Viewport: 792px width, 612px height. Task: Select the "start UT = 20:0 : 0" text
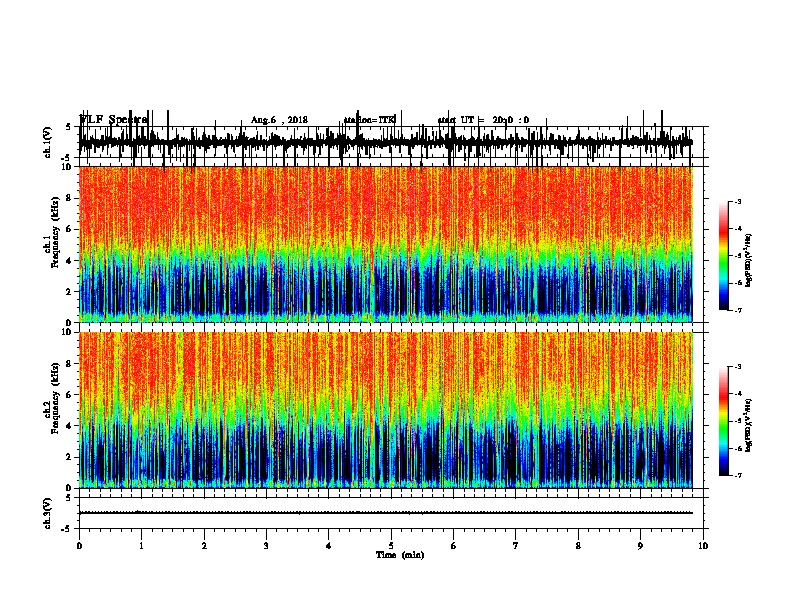483,120
